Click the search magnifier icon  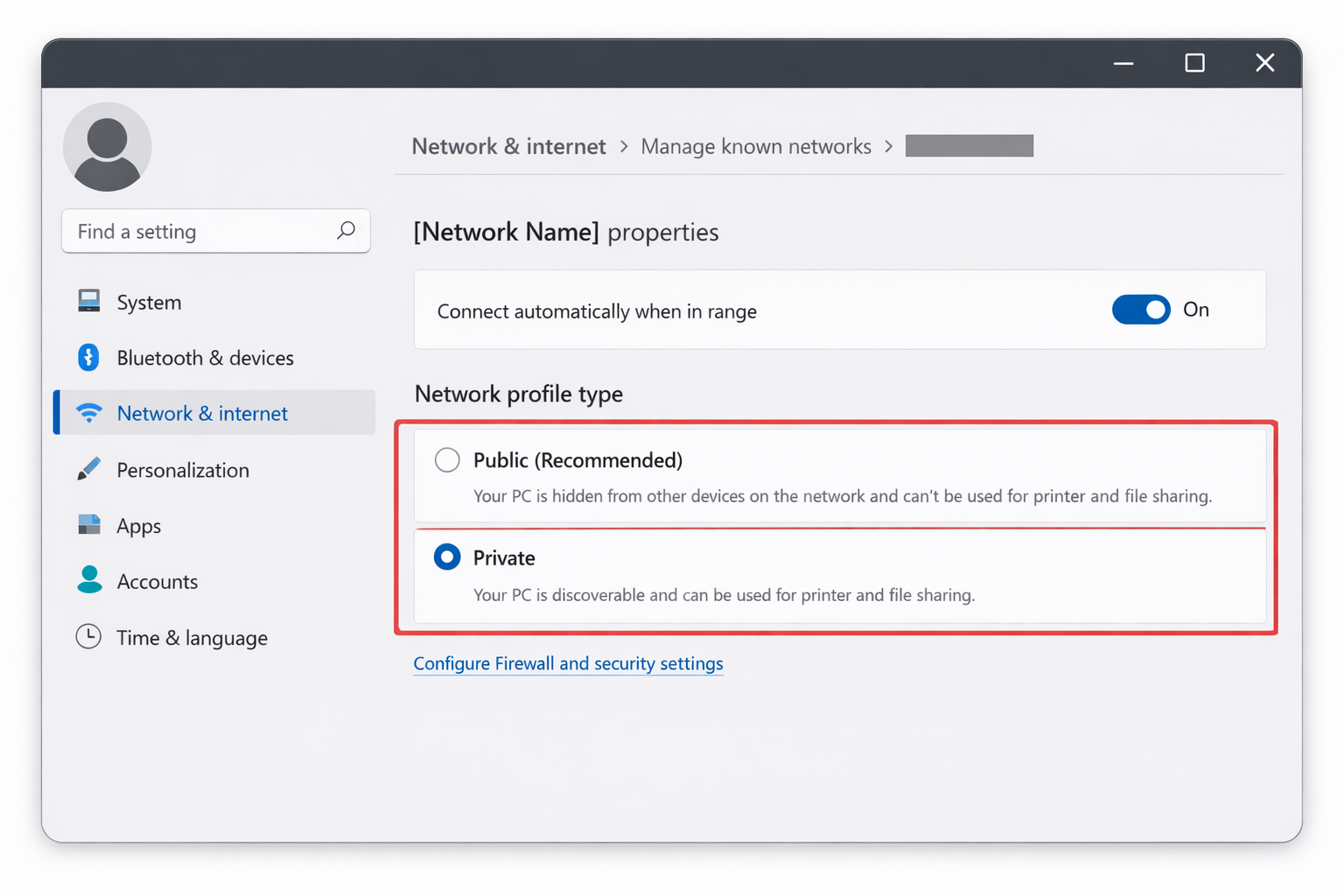coord(346,231)
